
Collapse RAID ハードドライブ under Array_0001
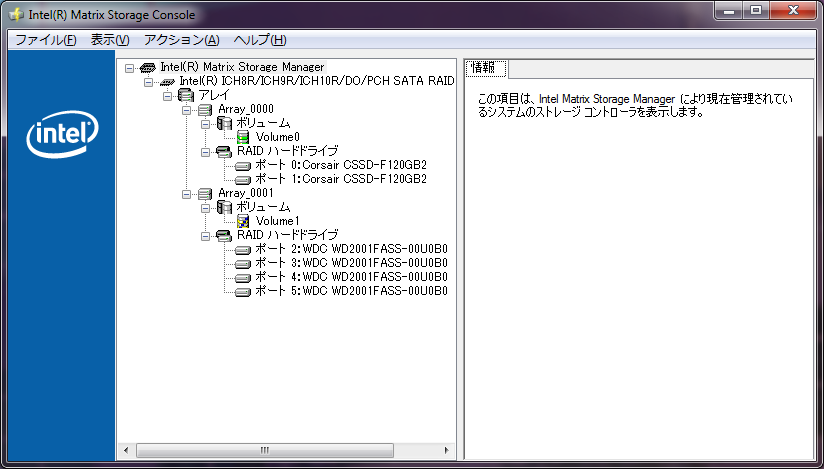[205, 237]
